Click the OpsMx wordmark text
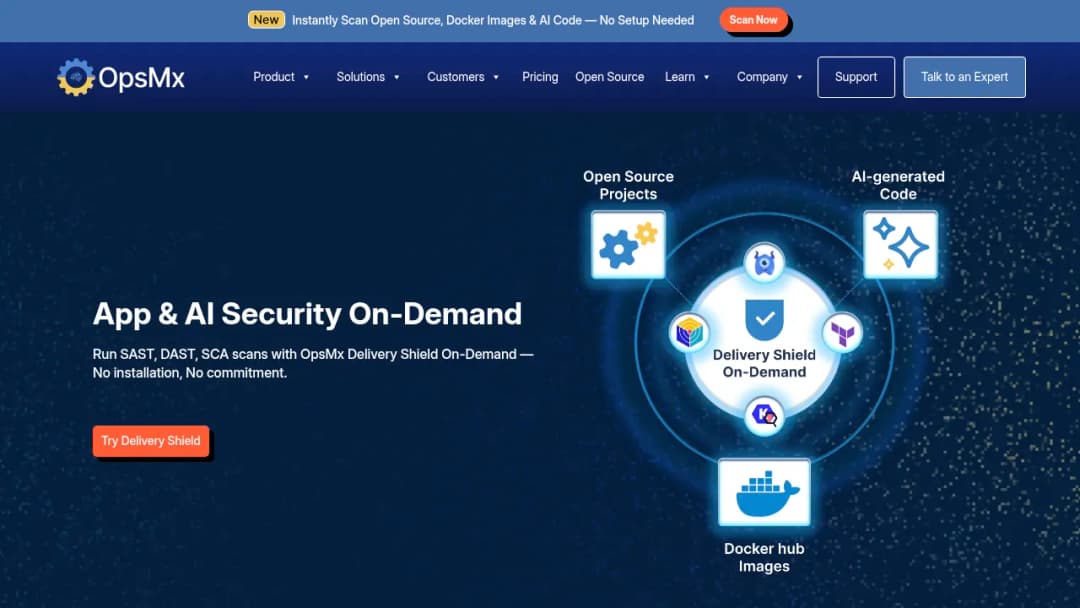 click(x=141, y=78)
